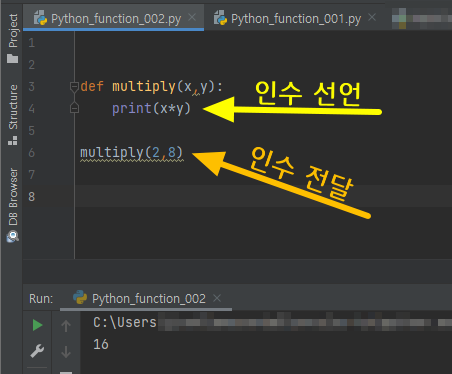The height and width of the screenshot is (374, 452).
Task: Click the Project folder icon in sidebar
Action: pyautogui.click(x=13, y=59)
